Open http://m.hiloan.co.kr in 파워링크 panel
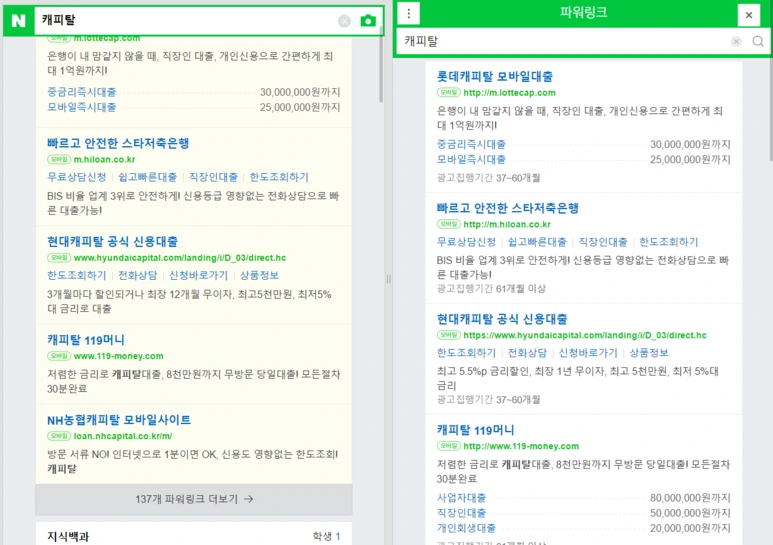Image resolution: width=773 pixels, height=545 pixels. 507,224
